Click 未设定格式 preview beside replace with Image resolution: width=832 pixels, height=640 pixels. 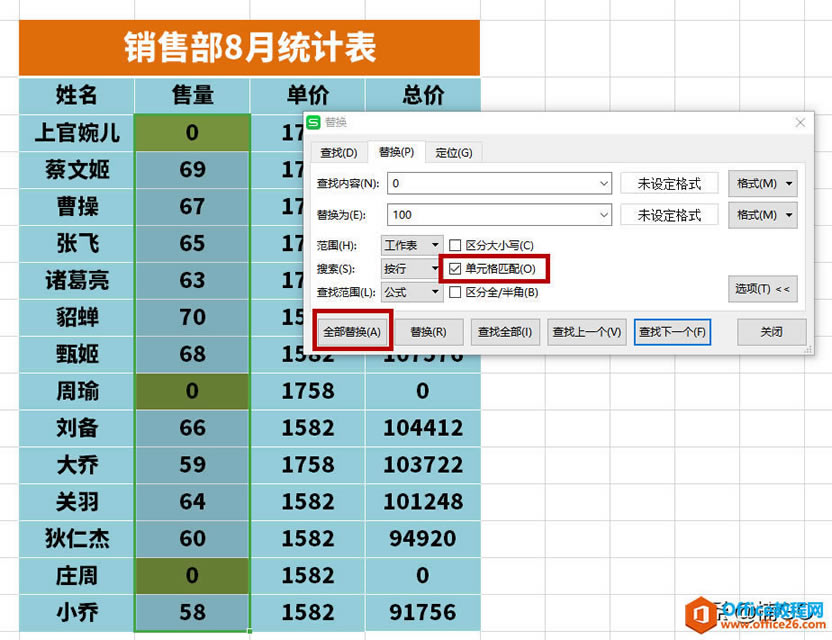click(x=669, y=215)
